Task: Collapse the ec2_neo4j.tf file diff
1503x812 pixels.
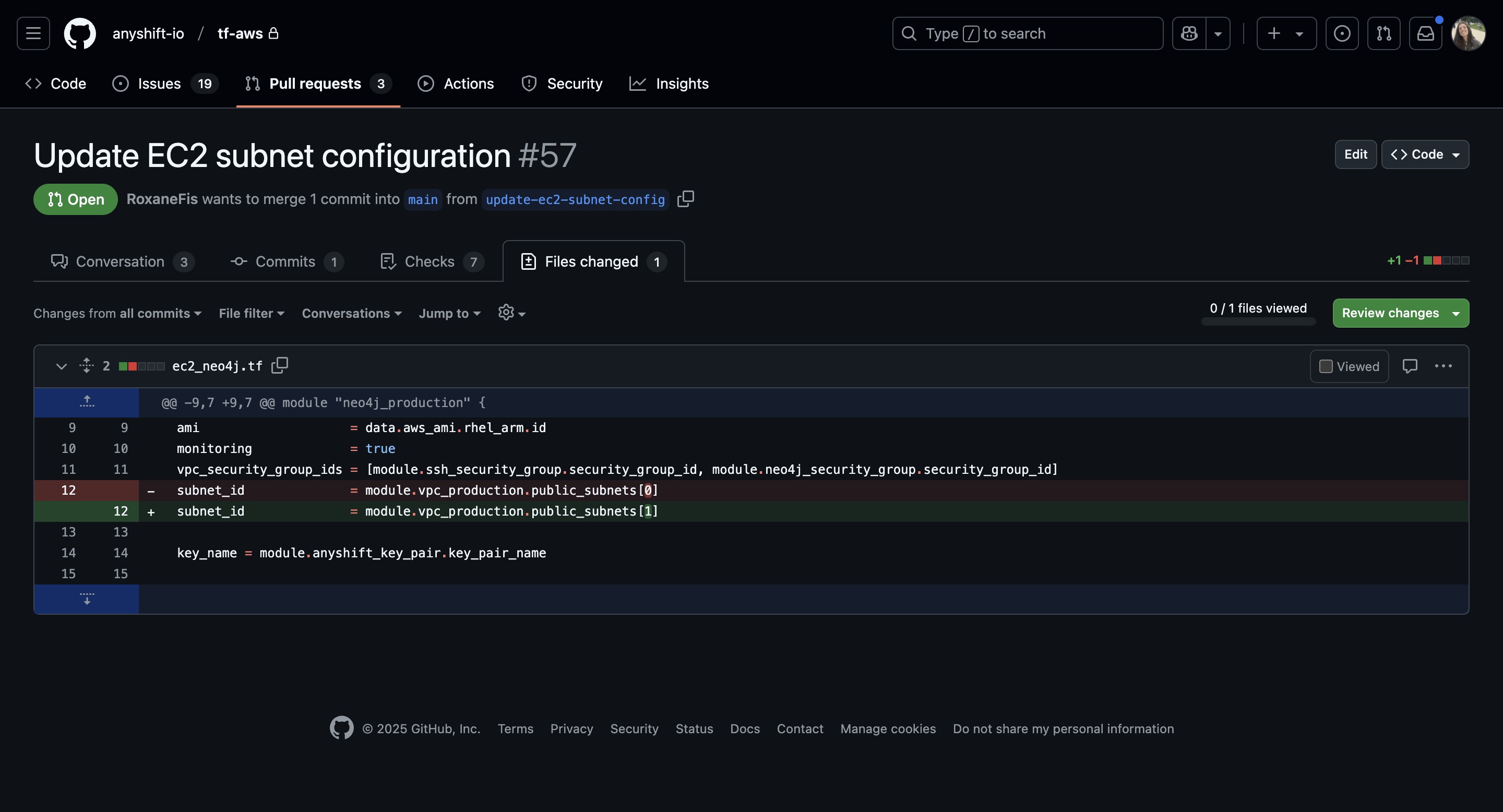Action: 61,366
